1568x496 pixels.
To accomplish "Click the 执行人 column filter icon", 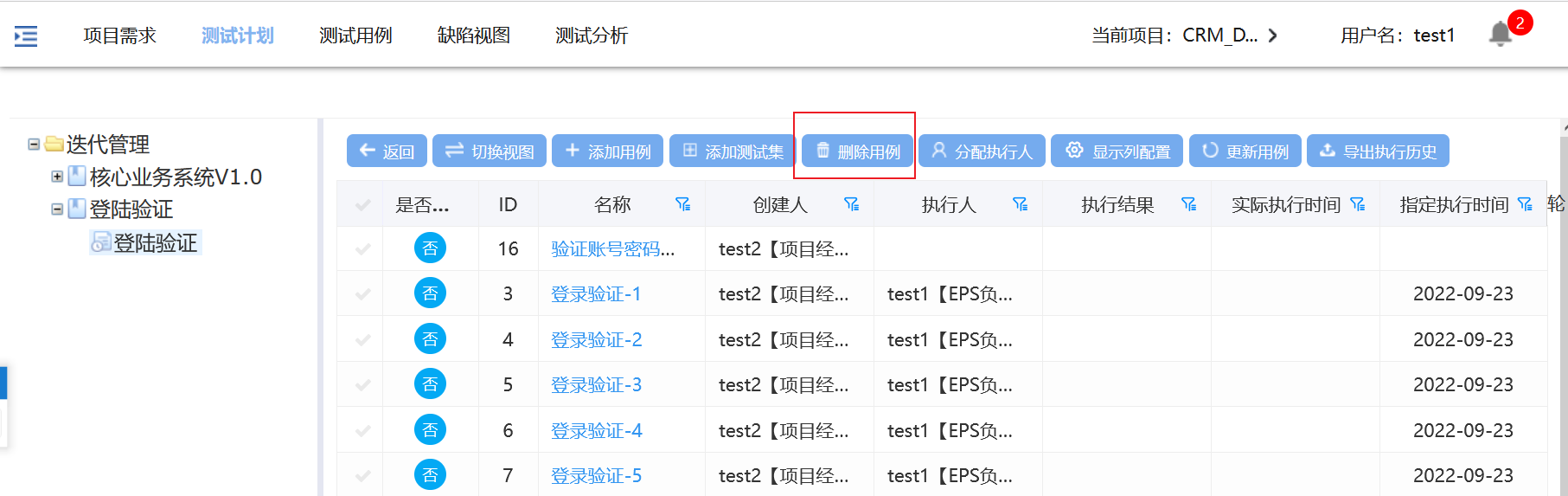I will pos(1020,204).
